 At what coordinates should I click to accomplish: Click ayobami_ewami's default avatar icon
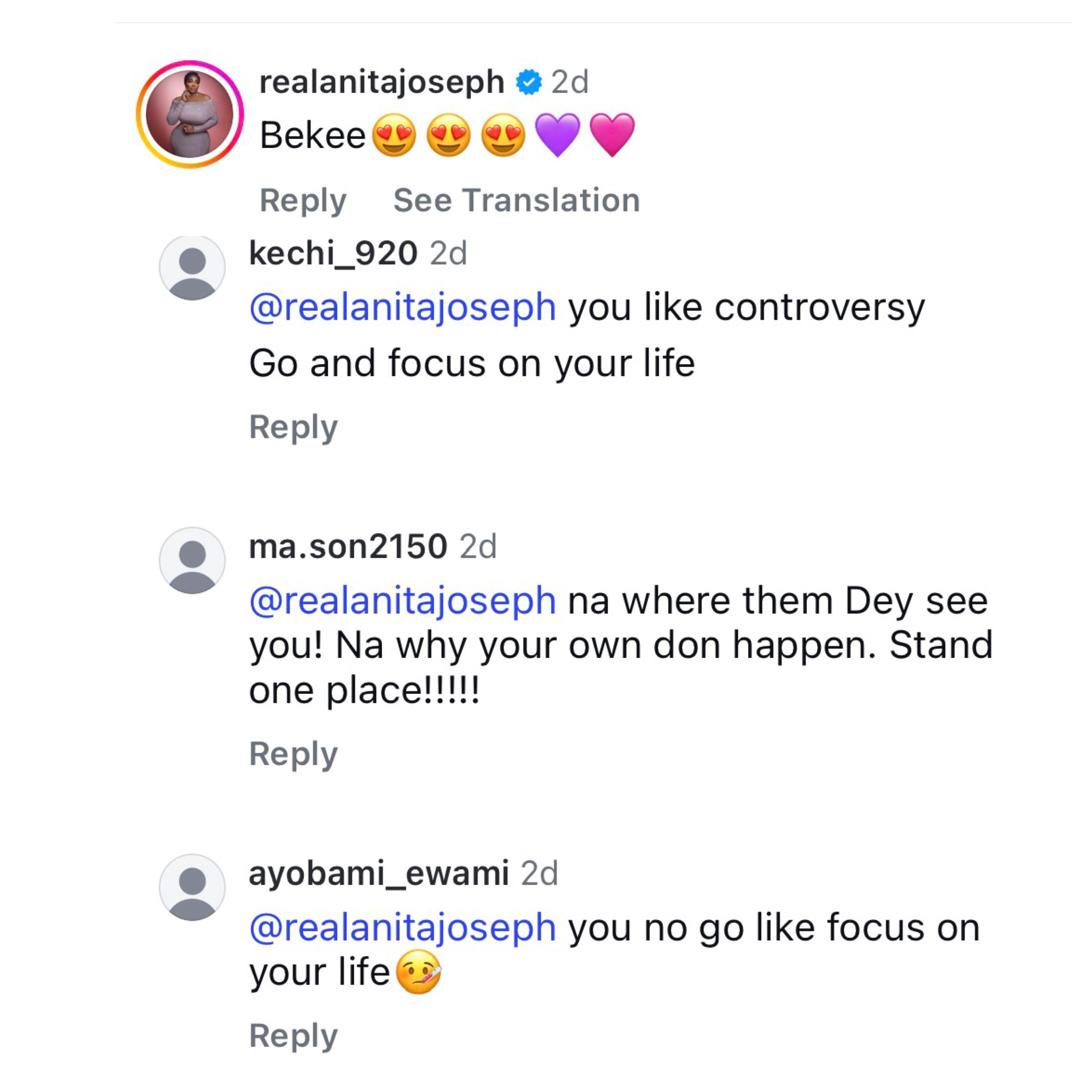(x=192, y=887)
